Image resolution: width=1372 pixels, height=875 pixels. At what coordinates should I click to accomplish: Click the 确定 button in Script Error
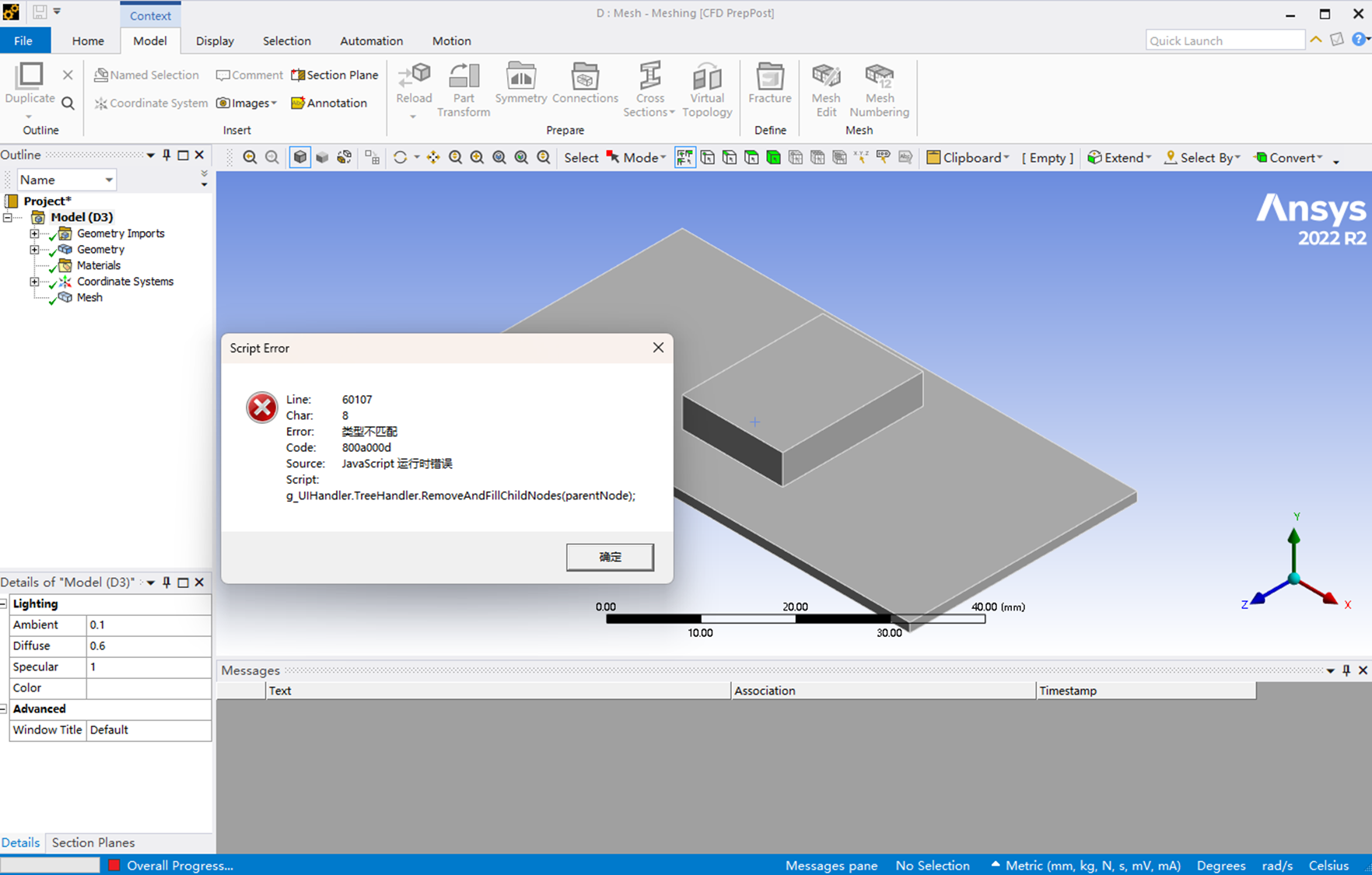coord(610,557)
